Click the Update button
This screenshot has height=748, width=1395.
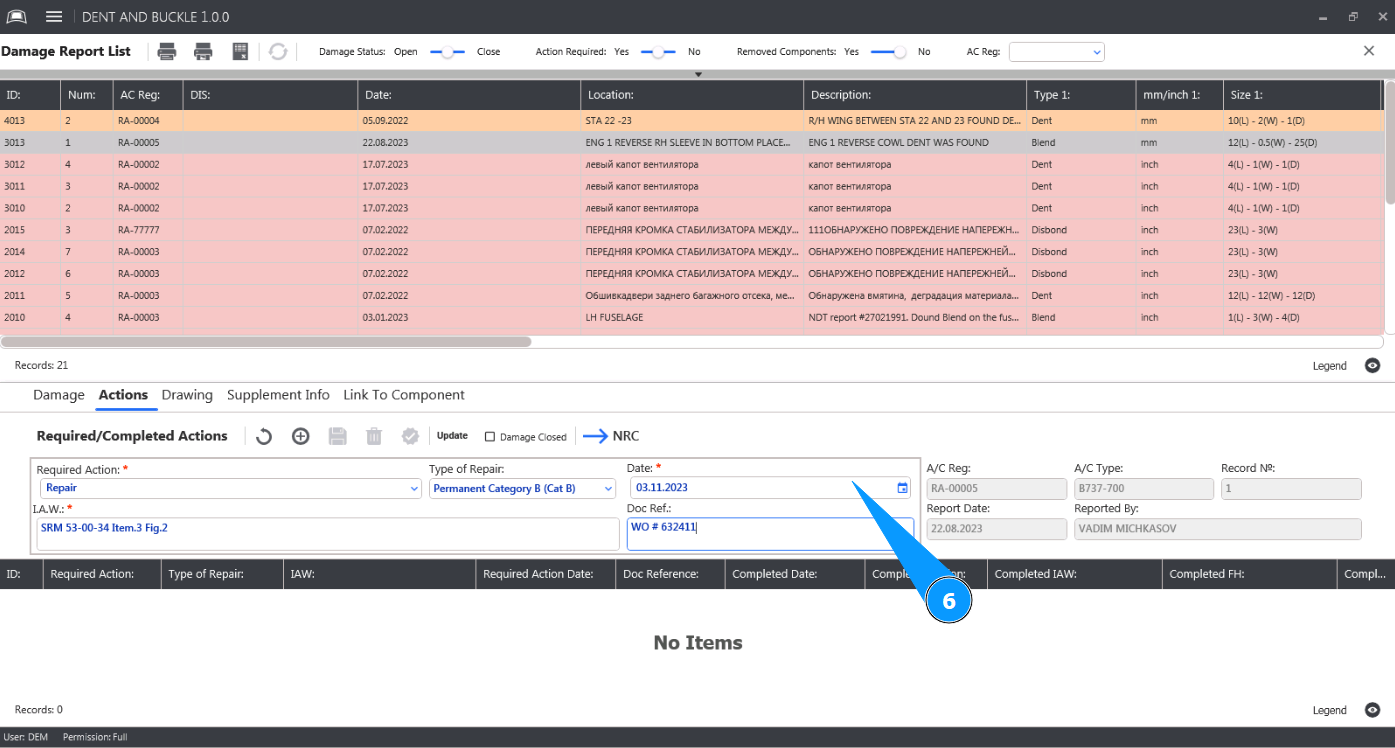tap(452, 436)
